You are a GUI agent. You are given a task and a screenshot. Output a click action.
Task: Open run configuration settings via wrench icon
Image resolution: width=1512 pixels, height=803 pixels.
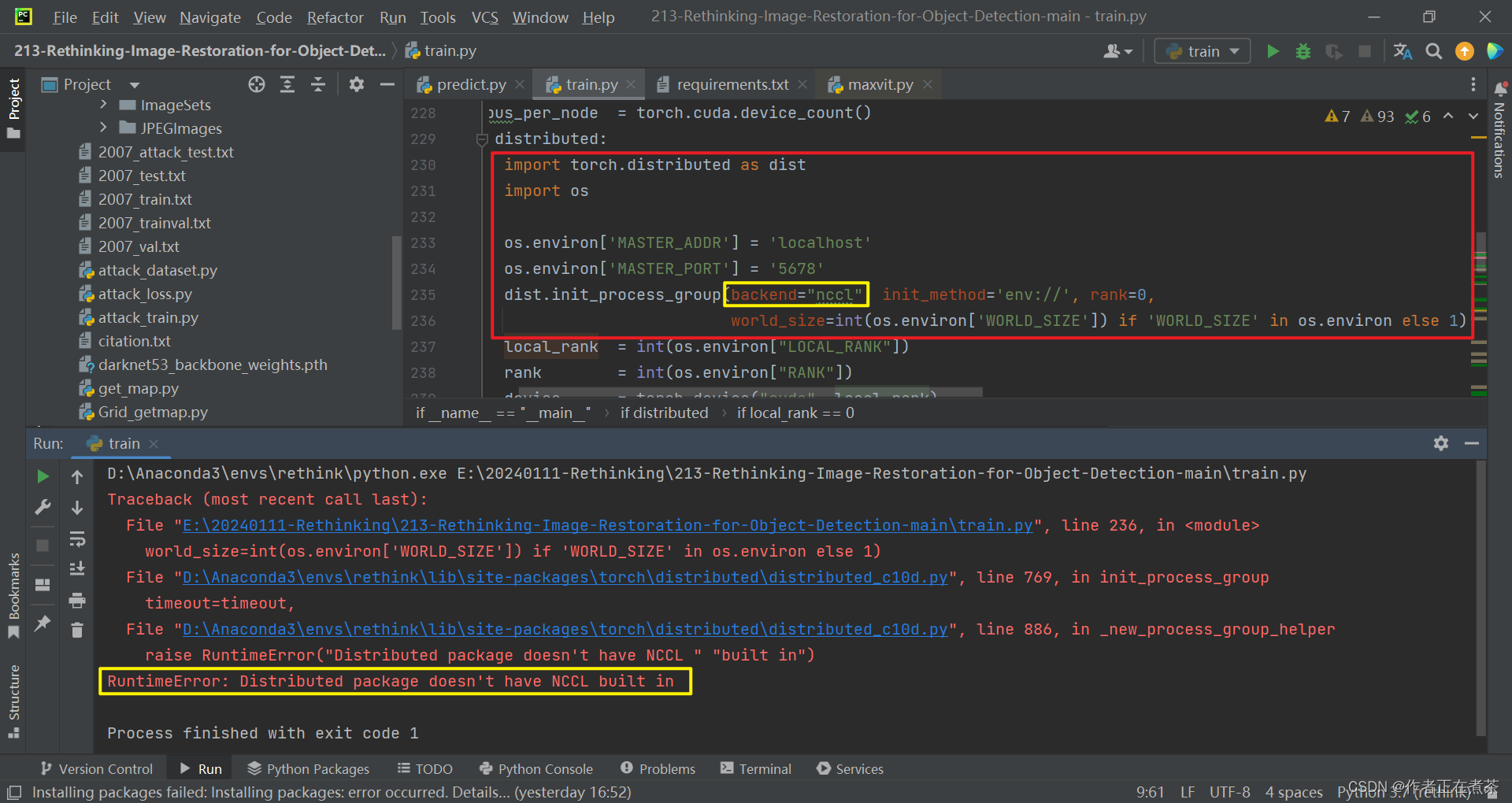pyautogui.click(x=43, y=507)
